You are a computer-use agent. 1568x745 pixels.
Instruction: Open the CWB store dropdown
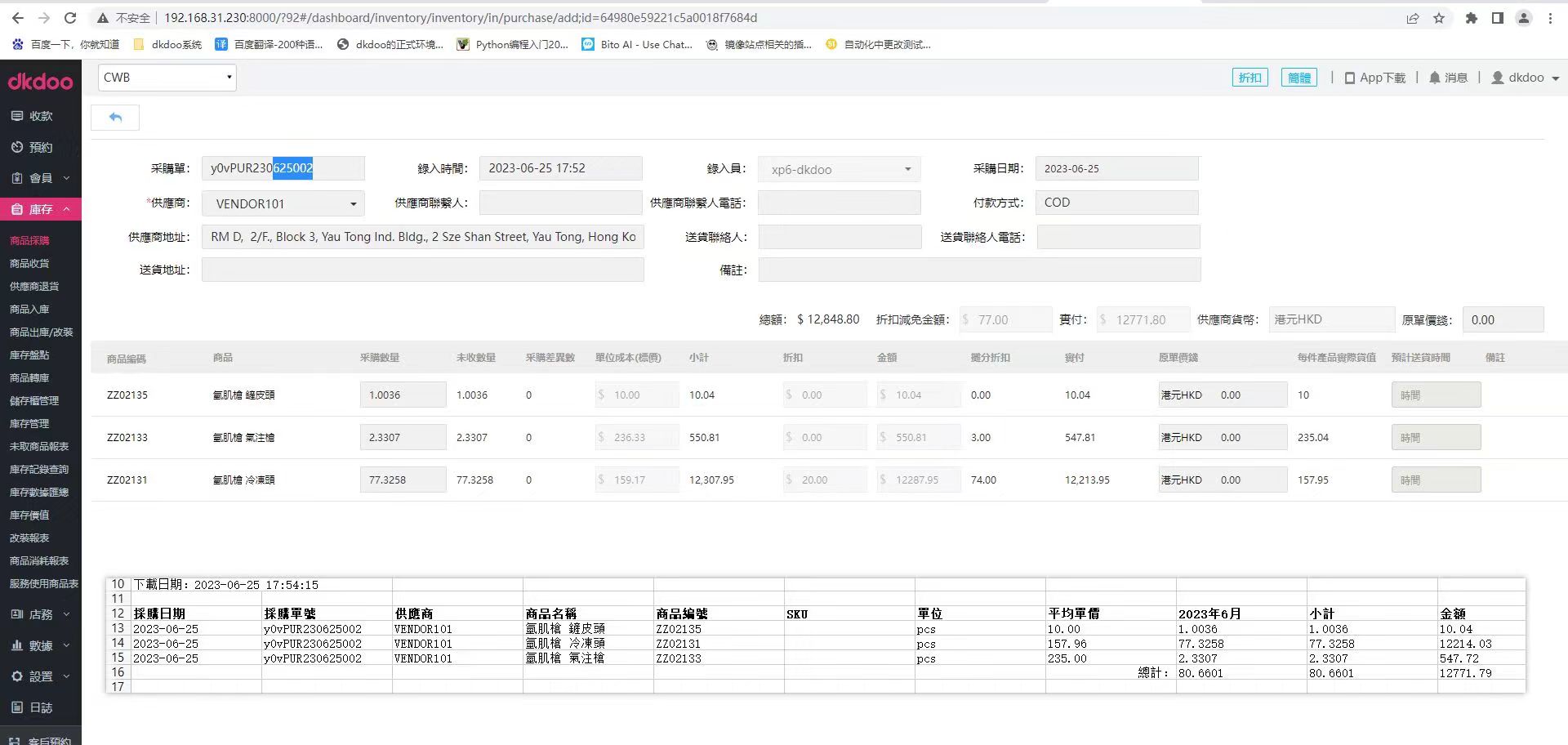point(167,78)
